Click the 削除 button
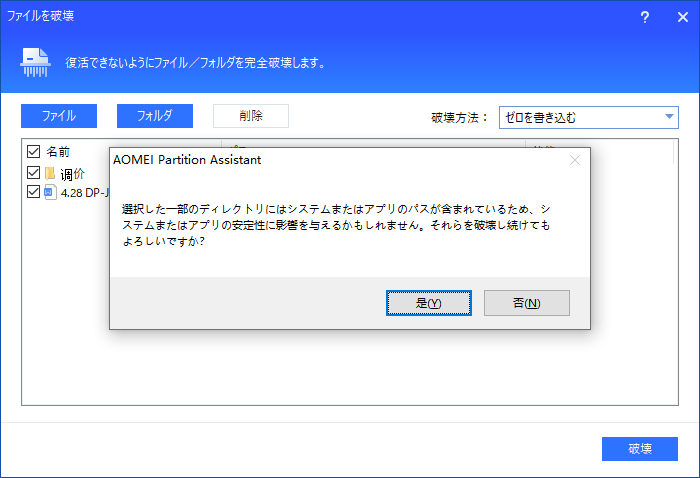This screenshot has height=478, width=700. point(251,116)
